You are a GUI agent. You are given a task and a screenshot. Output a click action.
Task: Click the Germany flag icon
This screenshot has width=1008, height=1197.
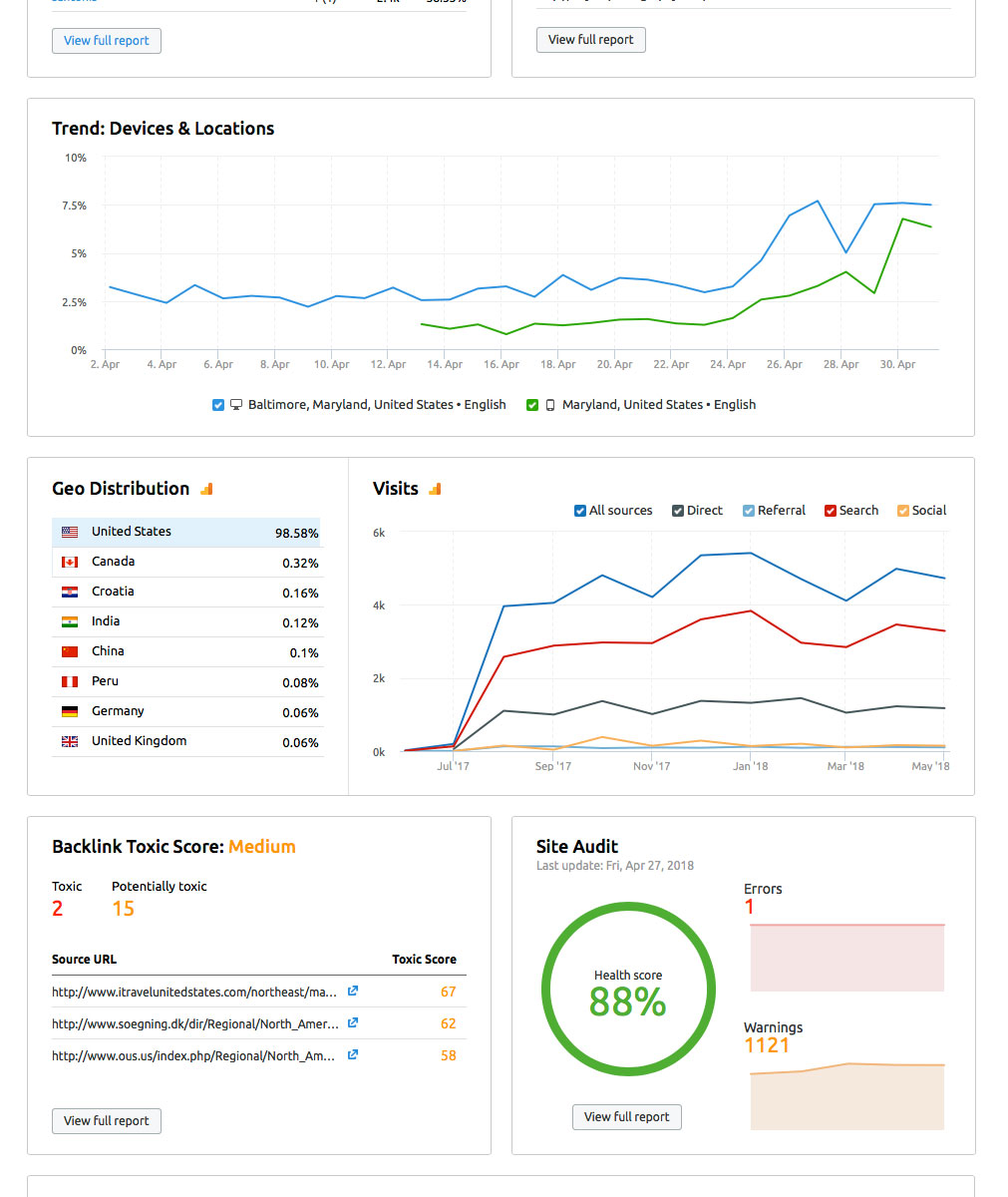pyautogui.click(x=70, y=712)
